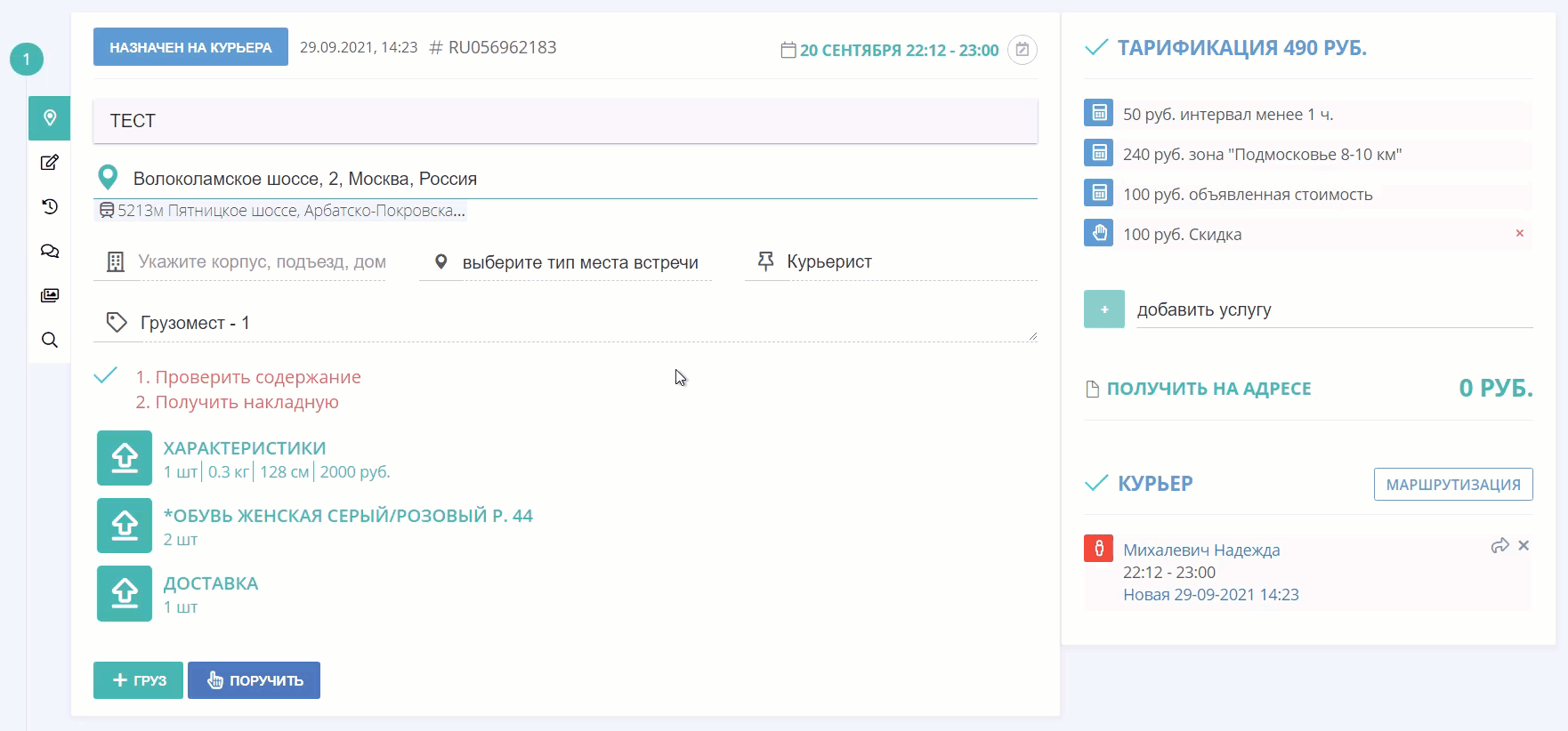This screenshot has width=1568, height=731.
Task: Click the green location pin by address
Action: [x=108, y=178]
